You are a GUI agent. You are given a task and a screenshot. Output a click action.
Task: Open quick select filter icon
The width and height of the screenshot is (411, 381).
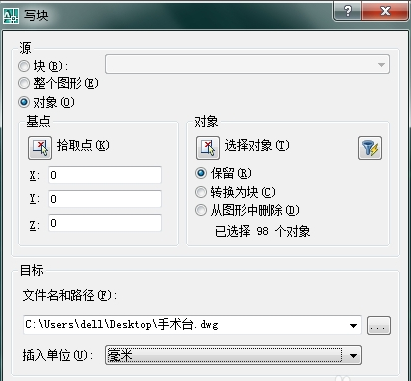[x=370, y=148]
